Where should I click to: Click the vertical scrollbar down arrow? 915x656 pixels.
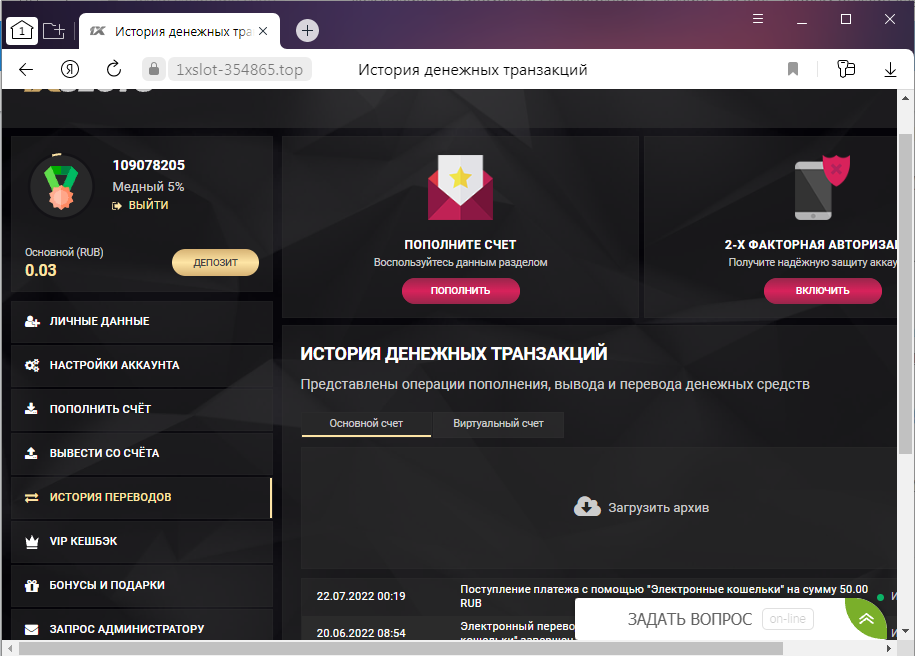click(x=905, y=631)
